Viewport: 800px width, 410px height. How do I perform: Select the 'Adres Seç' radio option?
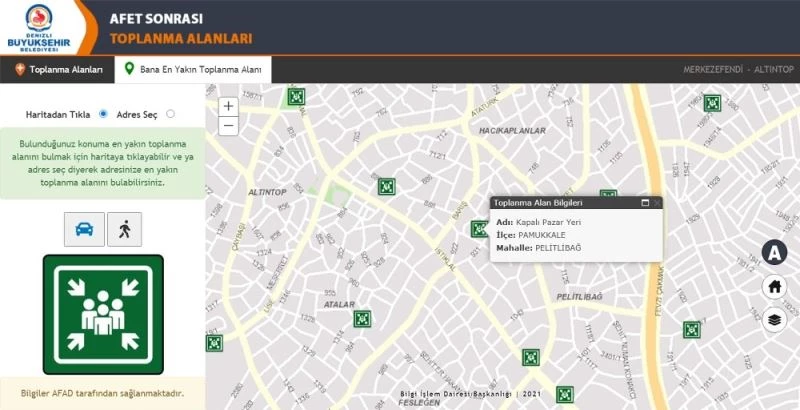pyautogui.click(x=170, y=114)
